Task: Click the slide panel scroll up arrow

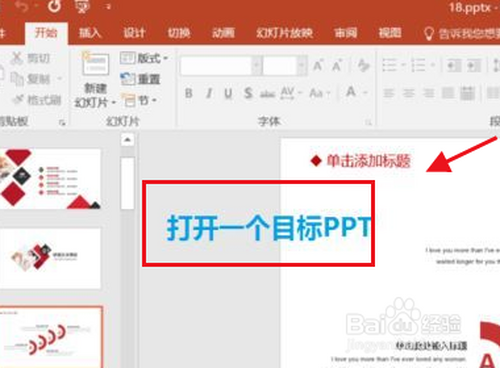Action: (x=127, y=140)
